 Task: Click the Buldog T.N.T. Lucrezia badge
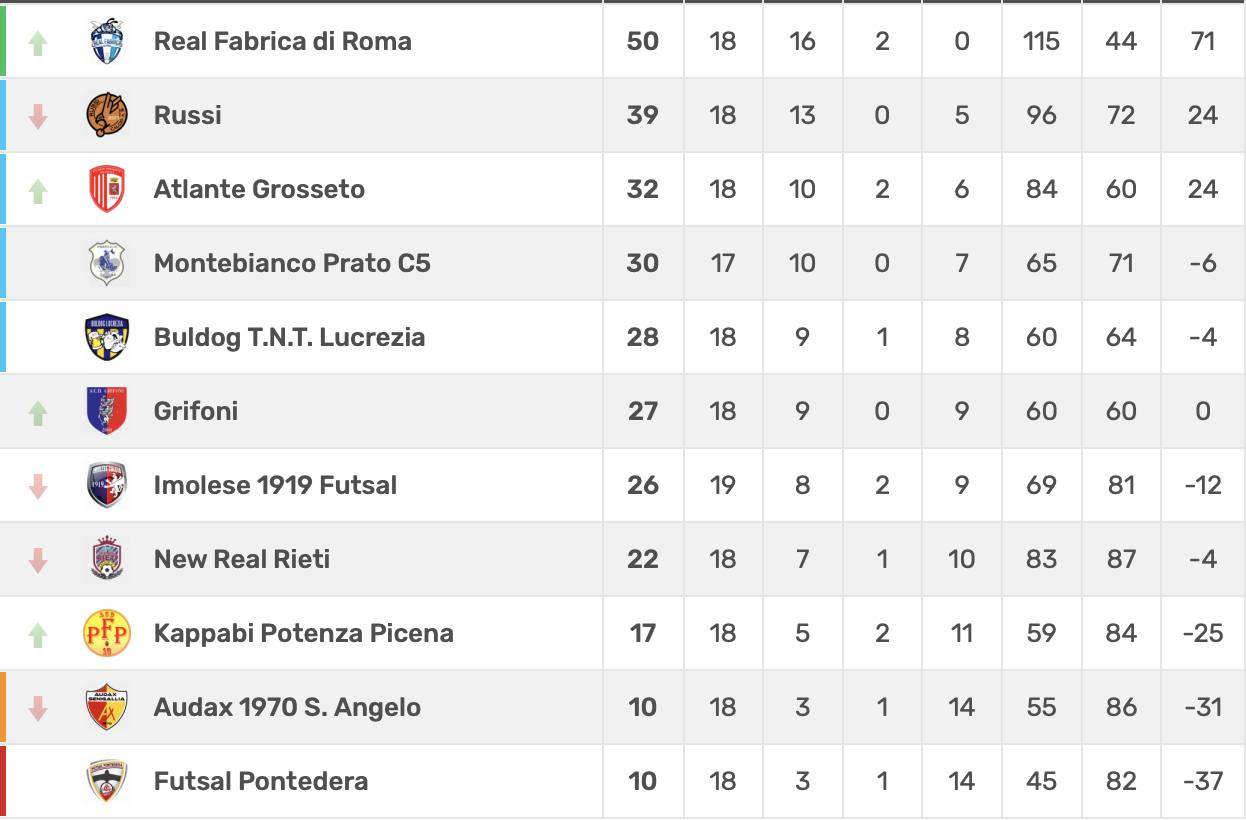click(107, 338)
